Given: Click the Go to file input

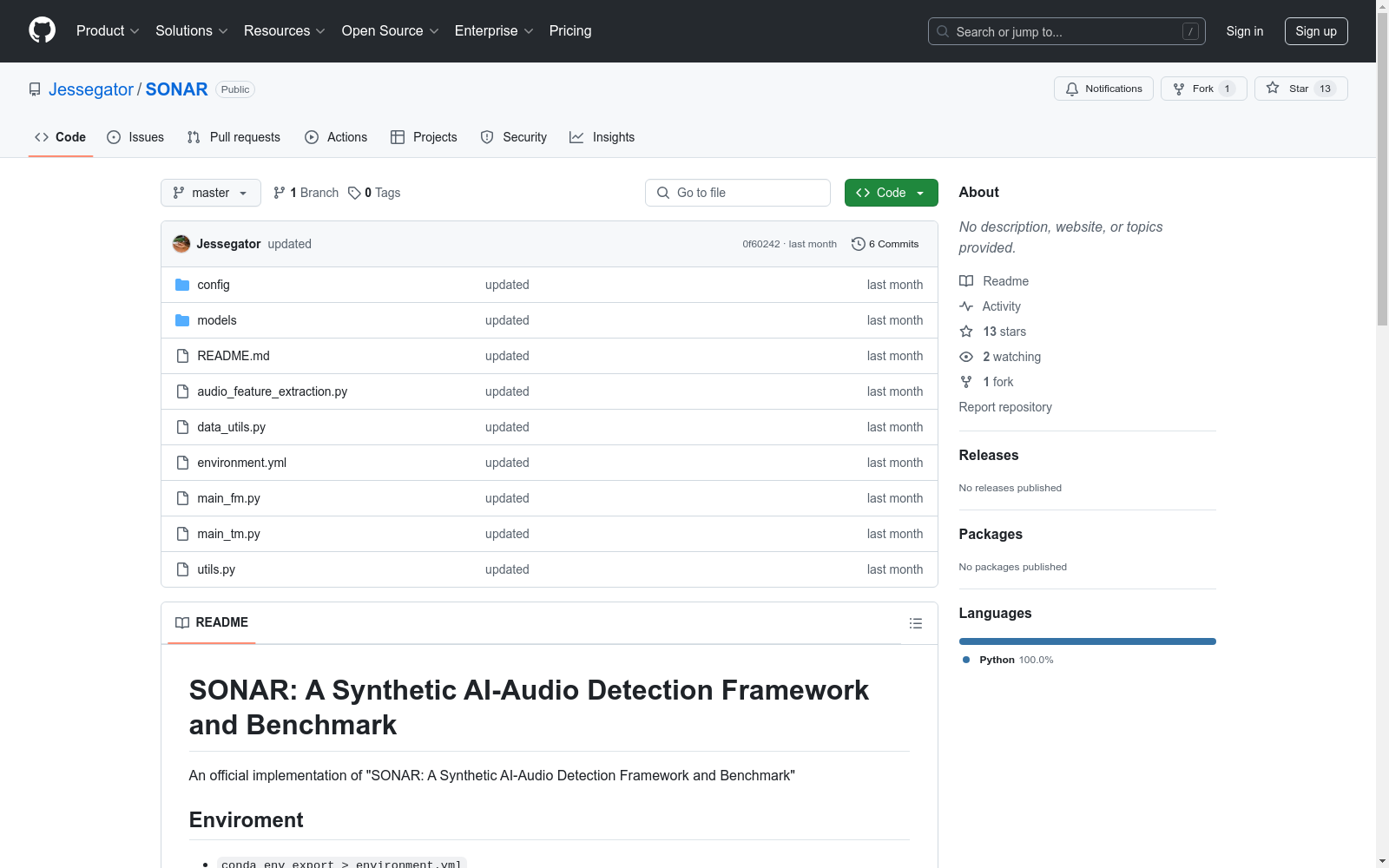Looking at the screenshot, I should pyautogui.click(x=738, y=193).
